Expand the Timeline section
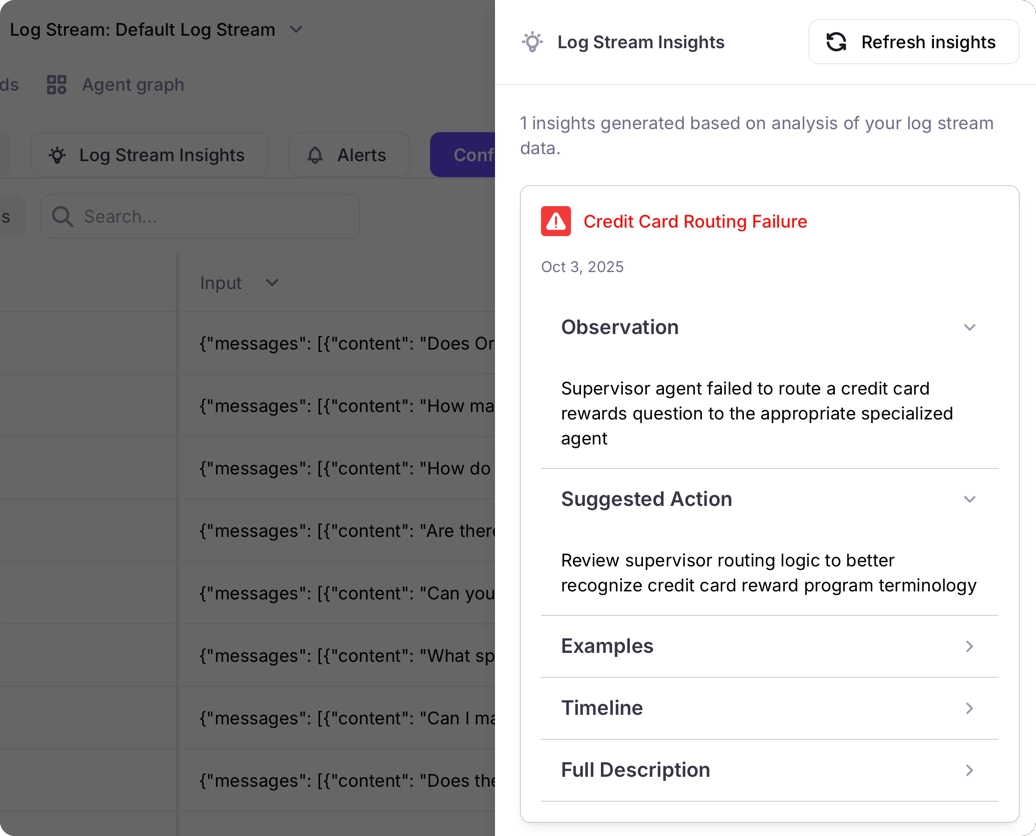 (969, 708)
